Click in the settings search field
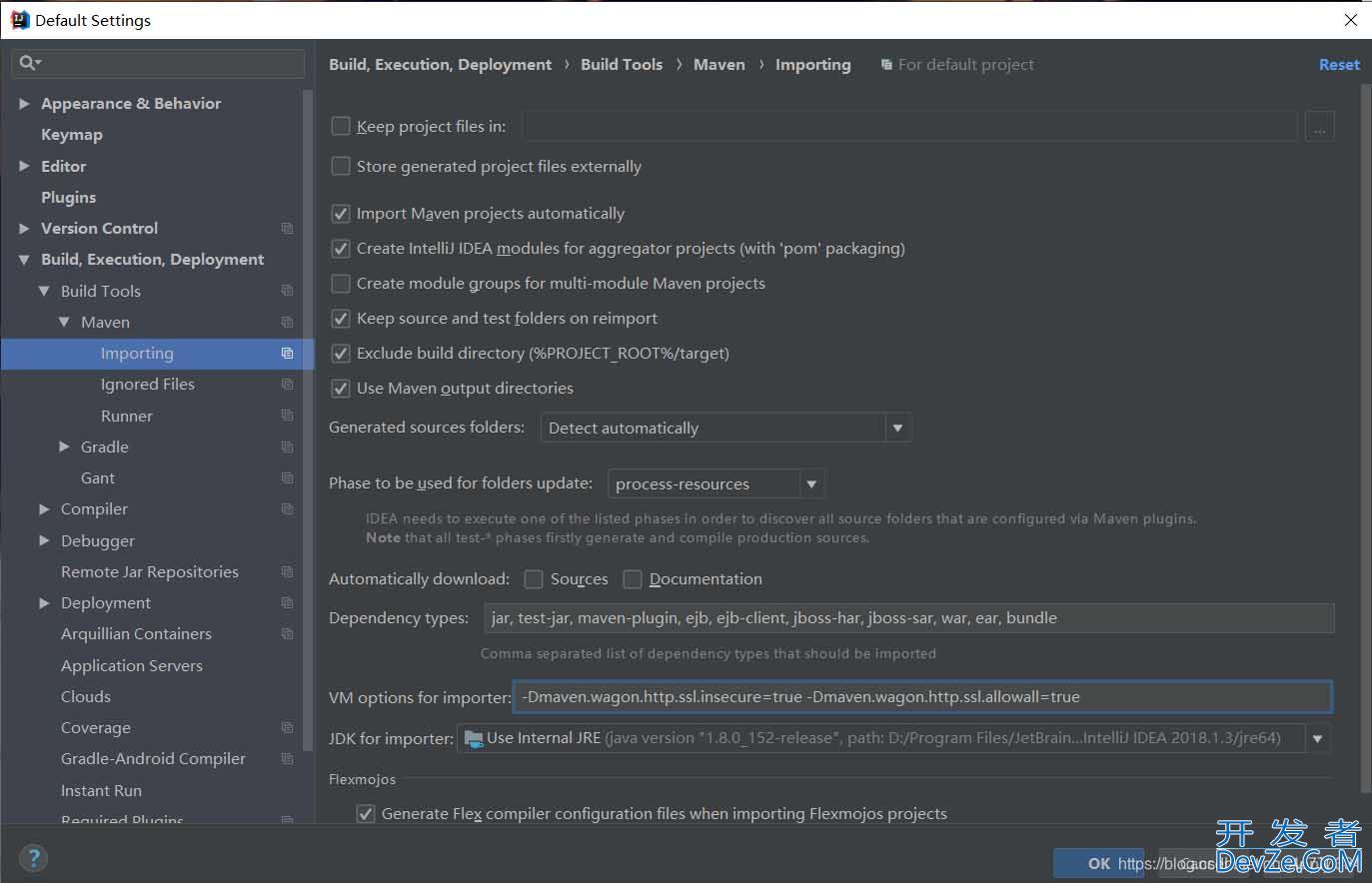 (158, 63)
